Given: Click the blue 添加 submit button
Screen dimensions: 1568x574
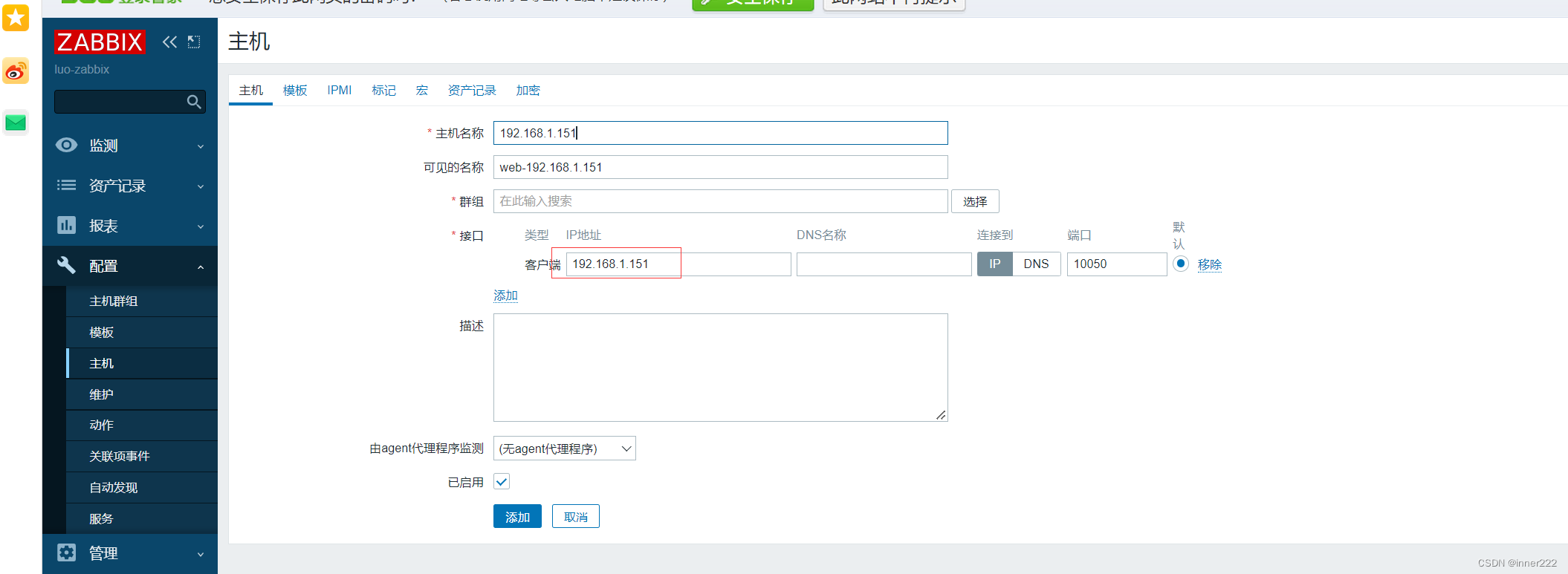Looking at the screenshot, I should coord(517,517).
